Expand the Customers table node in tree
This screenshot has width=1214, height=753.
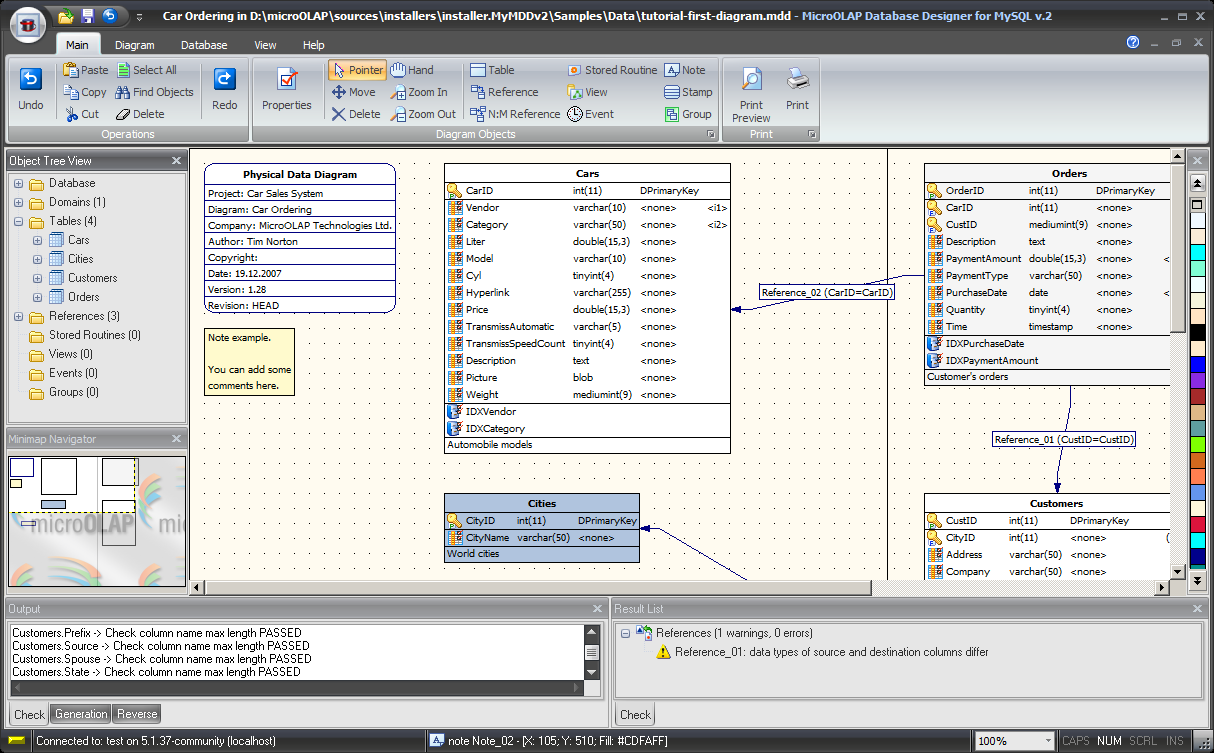[37, 279]
